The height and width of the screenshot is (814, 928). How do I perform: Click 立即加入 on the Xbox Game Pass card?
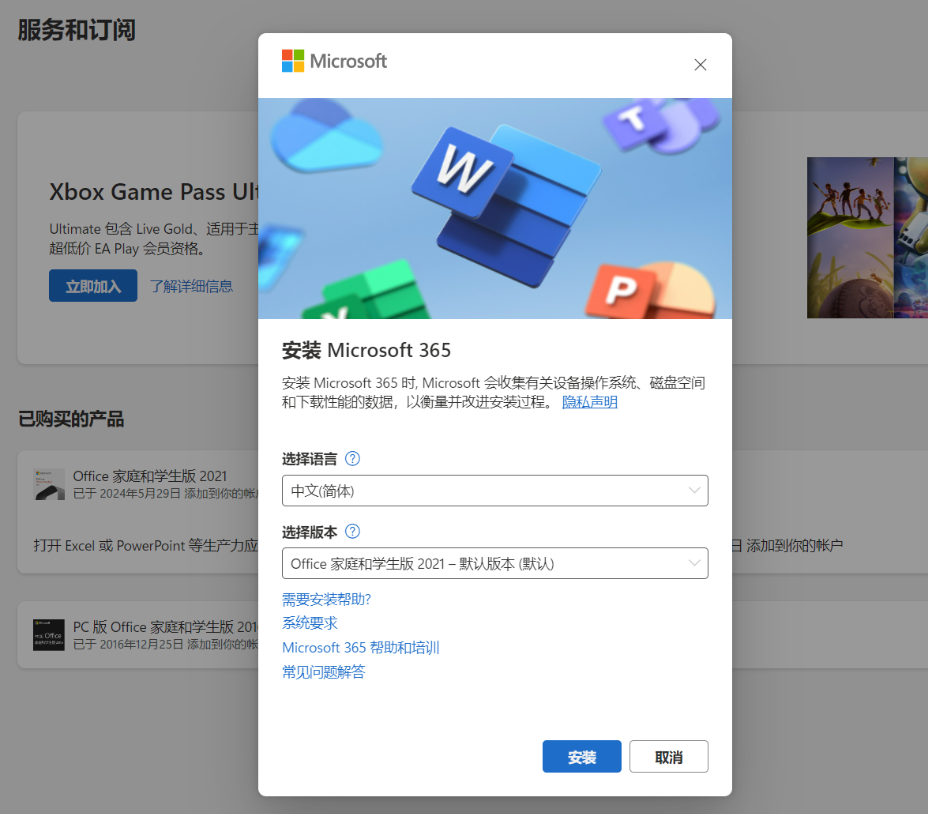pos(93,286)
